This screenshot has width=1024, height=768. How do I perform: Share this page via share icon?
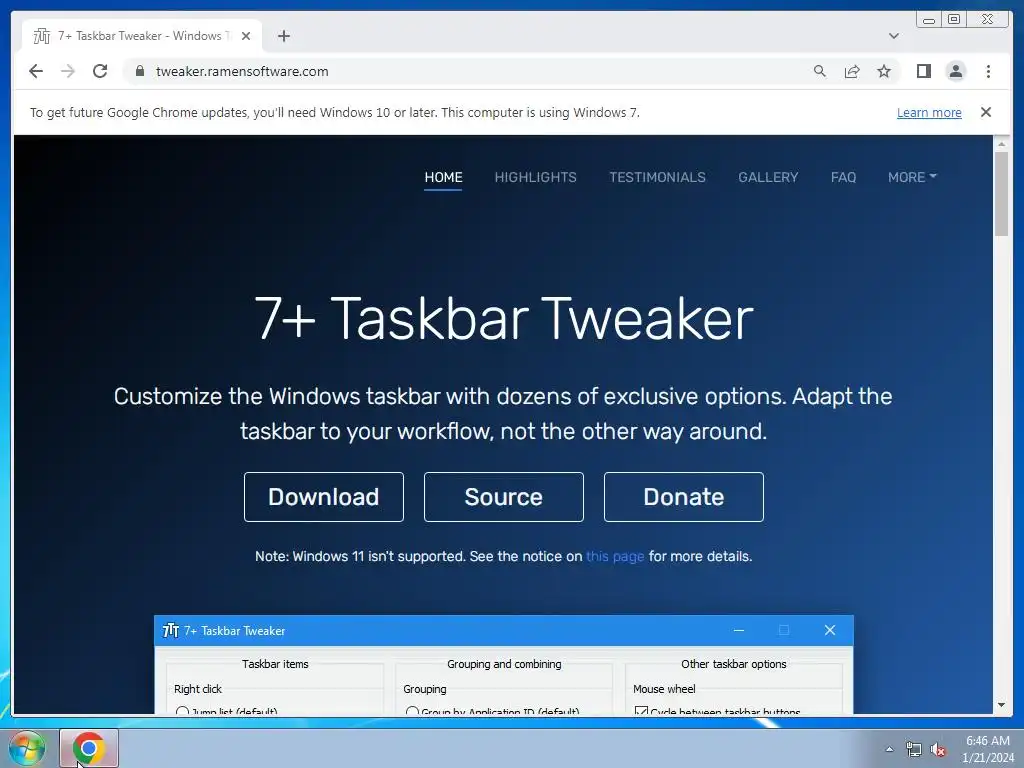coord(852,71)
